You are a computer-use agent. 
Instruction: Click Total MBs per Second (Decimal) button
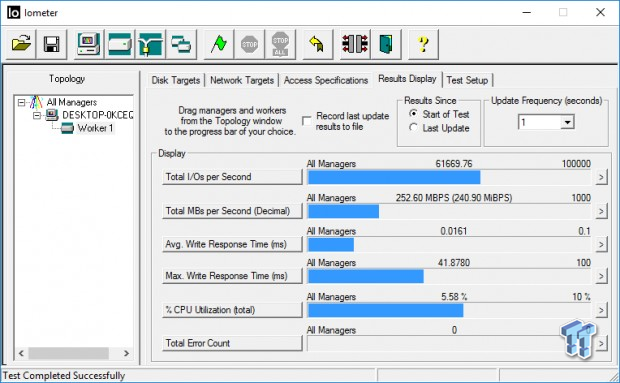pyautogui.click(x=232, y=211)
